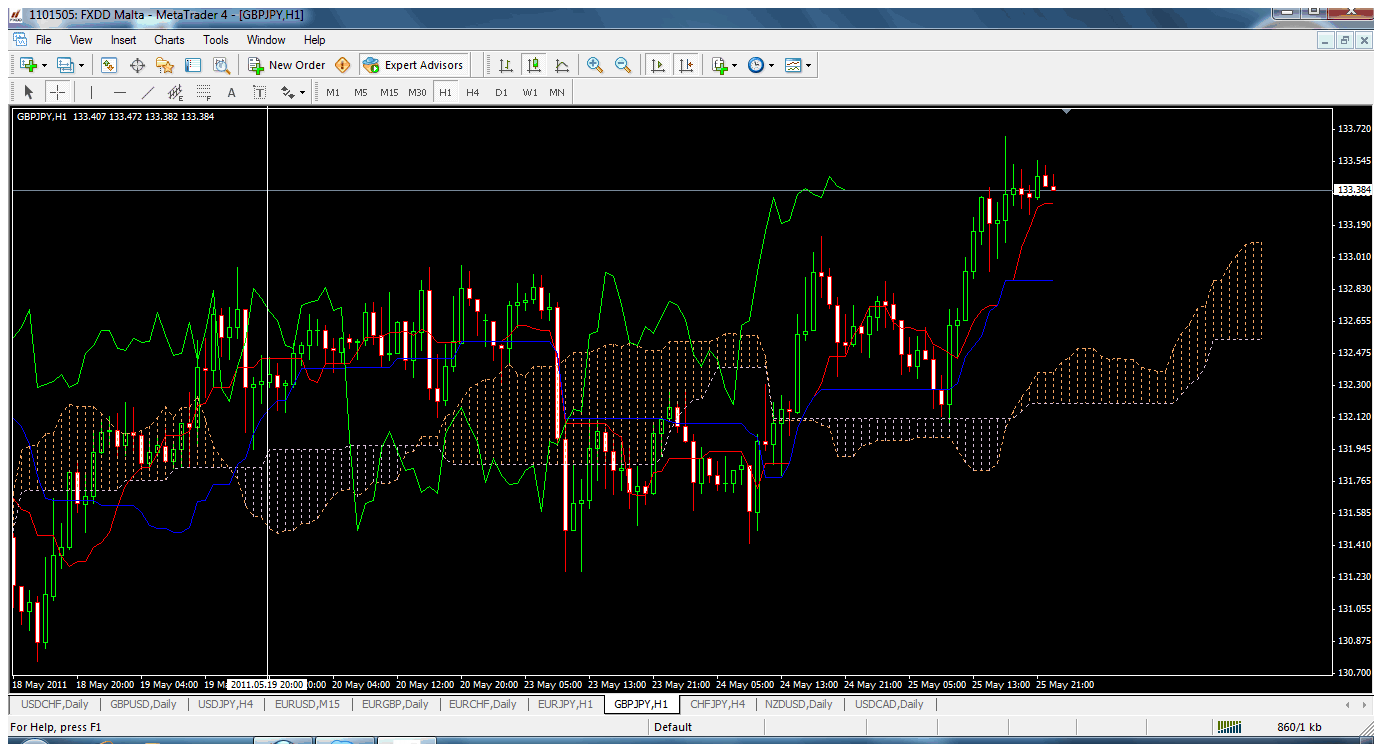1382x744 pixels.
Task: Toggle Chart Shift button
Action: pos(686,65)
